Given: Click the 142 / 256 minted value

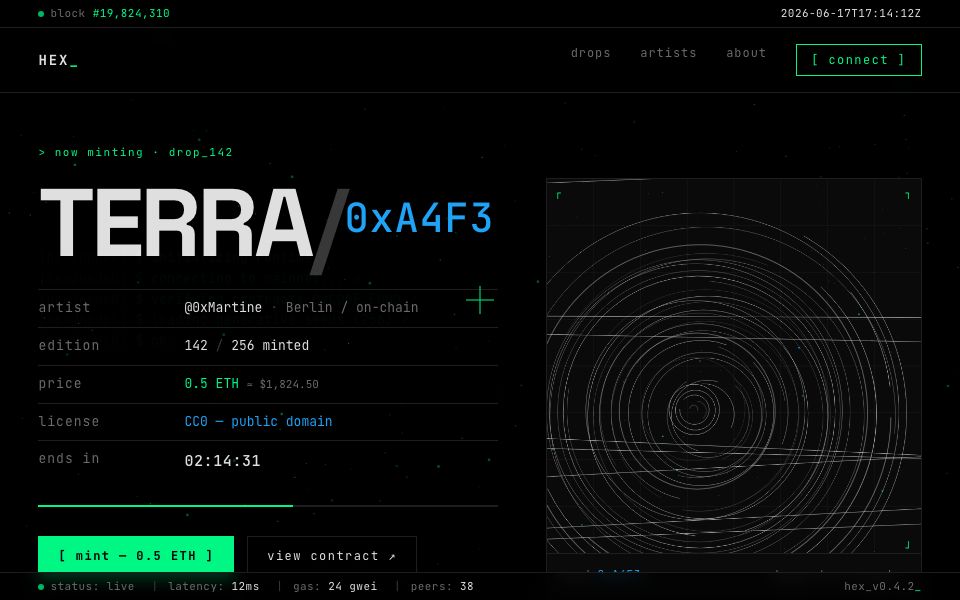Looking at the screenshot, I should coord(247,345).
